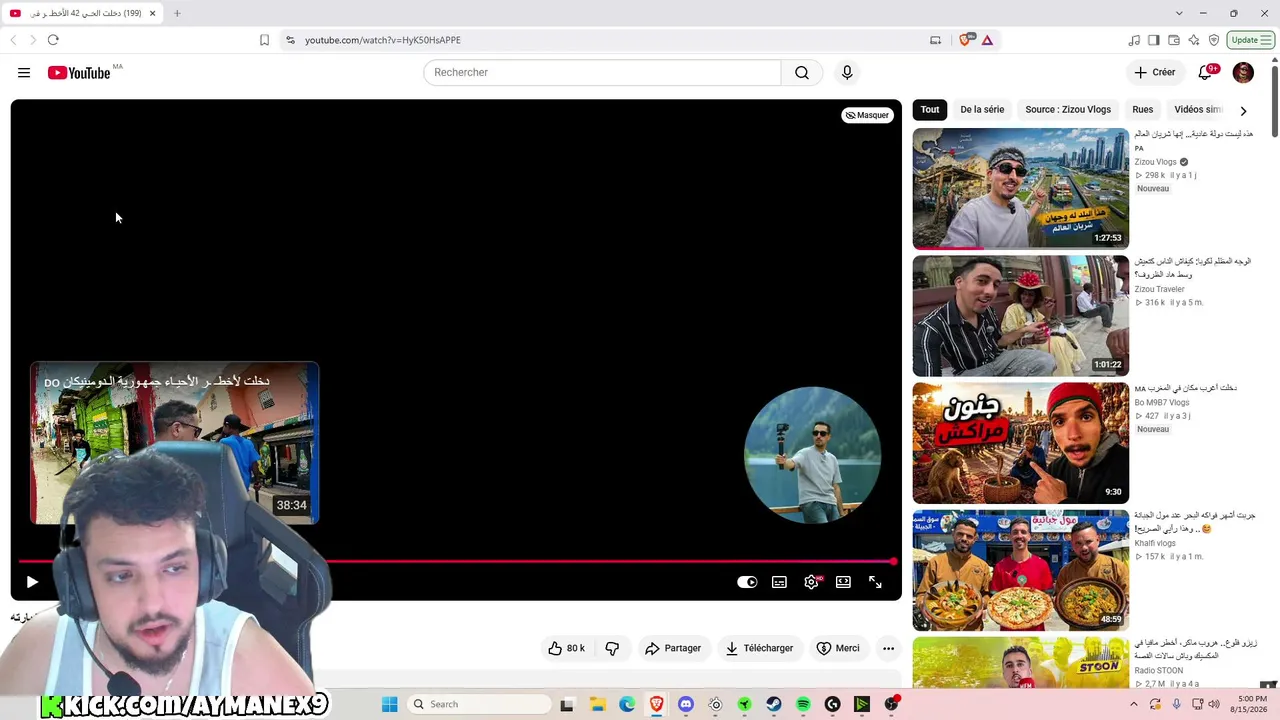
Task: Open Steam from the taskbar
Action: [x=774, y=704]
